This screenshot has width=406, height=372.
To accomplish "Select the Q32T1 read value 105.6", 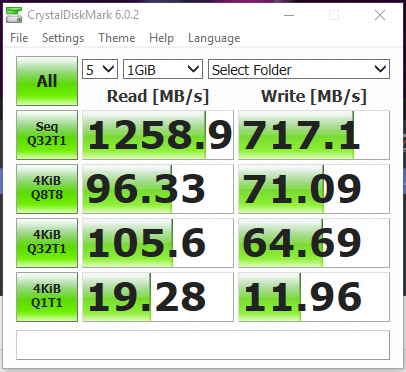I will [158, 243].
